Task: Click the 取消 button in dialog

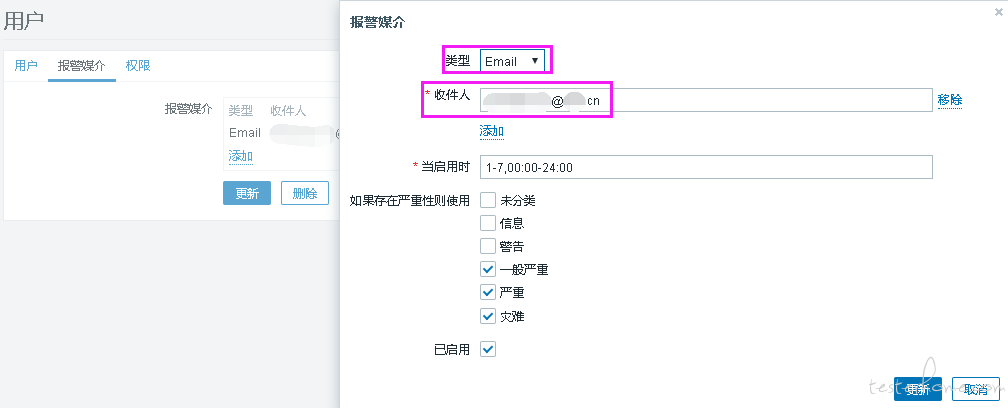Action: pos(975,389)
